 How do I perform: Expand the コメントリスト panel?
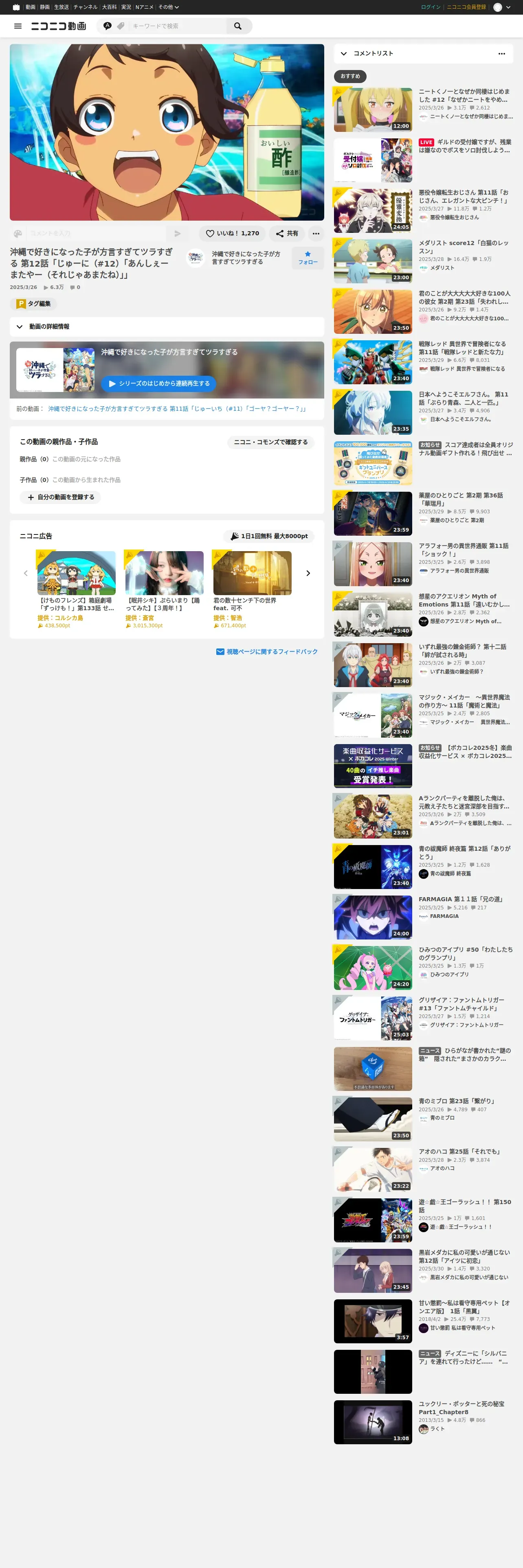[x=423, y=54]
